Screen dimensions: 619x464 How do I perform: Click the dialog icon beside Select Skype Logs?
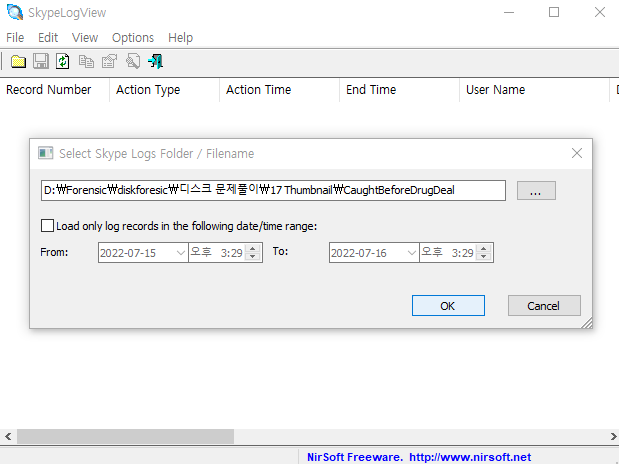coord(45,153)
